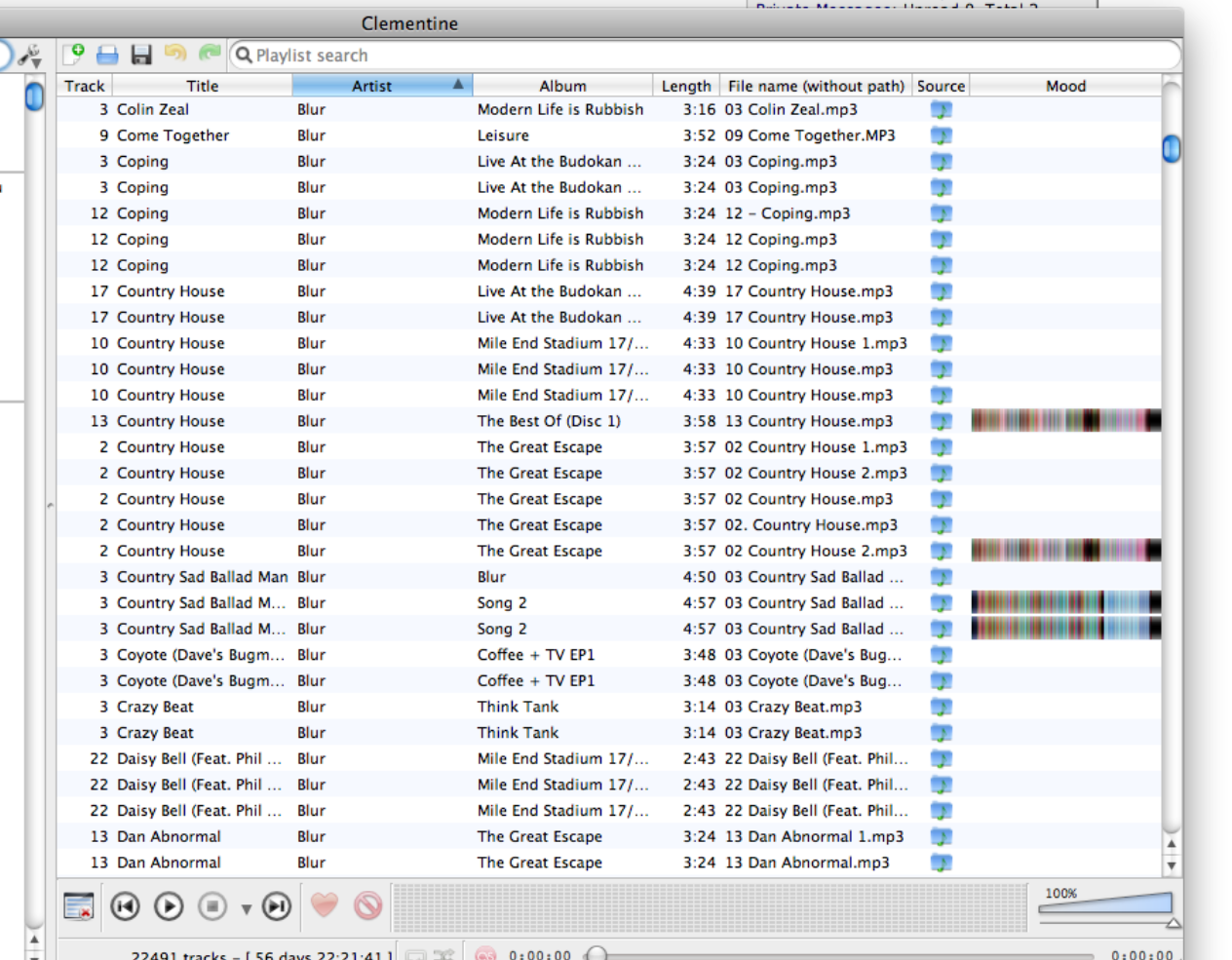Select file name 02. Country House.mp3
The image size is (1232, 960).
(x=811, y=525)
